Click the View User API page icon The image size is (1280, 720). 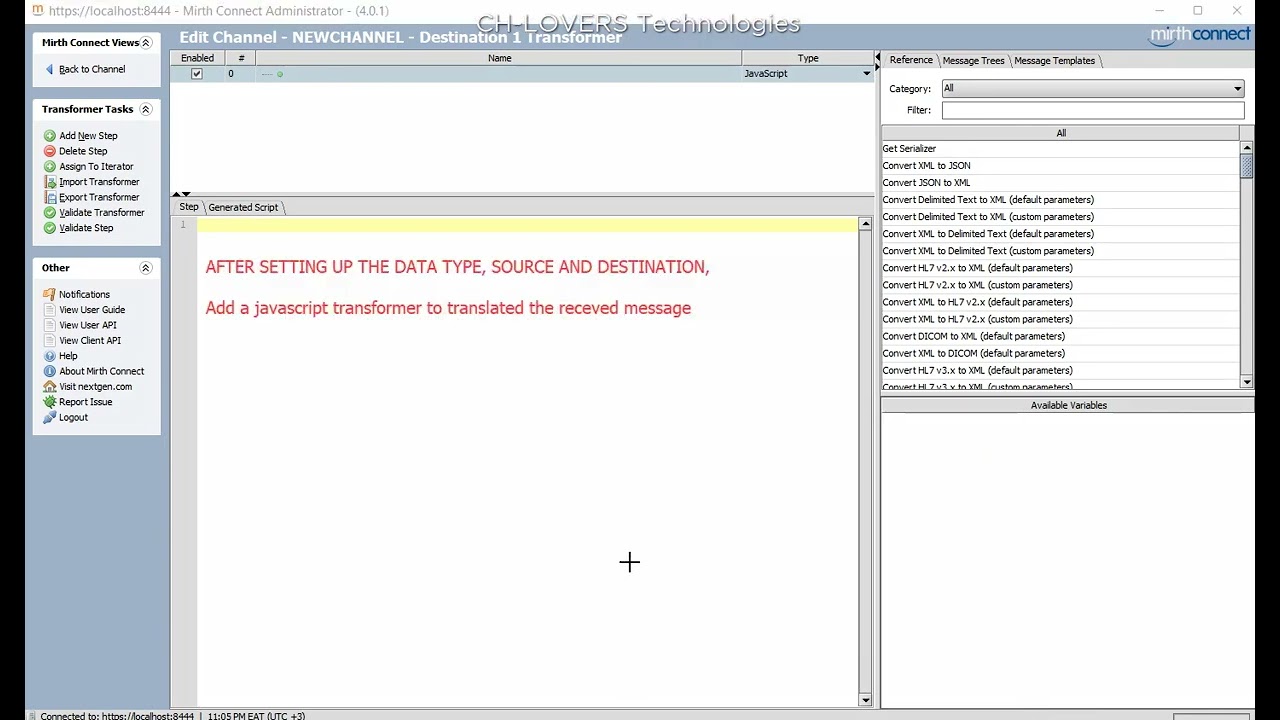point(50,325)
